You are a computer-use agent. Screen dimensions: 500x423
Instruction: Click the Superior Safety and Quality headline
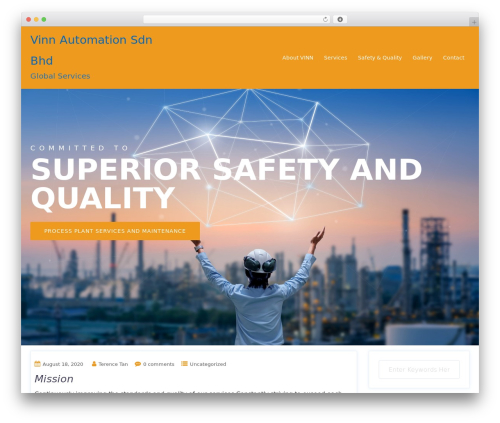[226, 184]
